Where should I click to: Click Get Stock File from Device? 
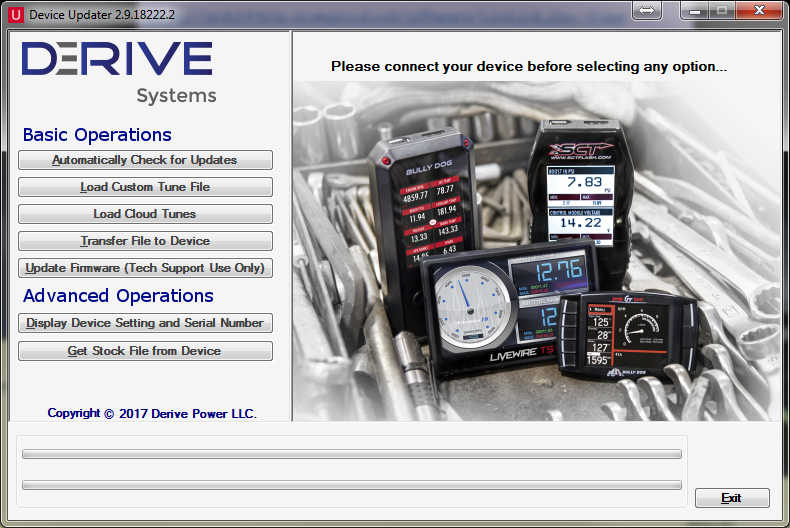coord(145,351)
